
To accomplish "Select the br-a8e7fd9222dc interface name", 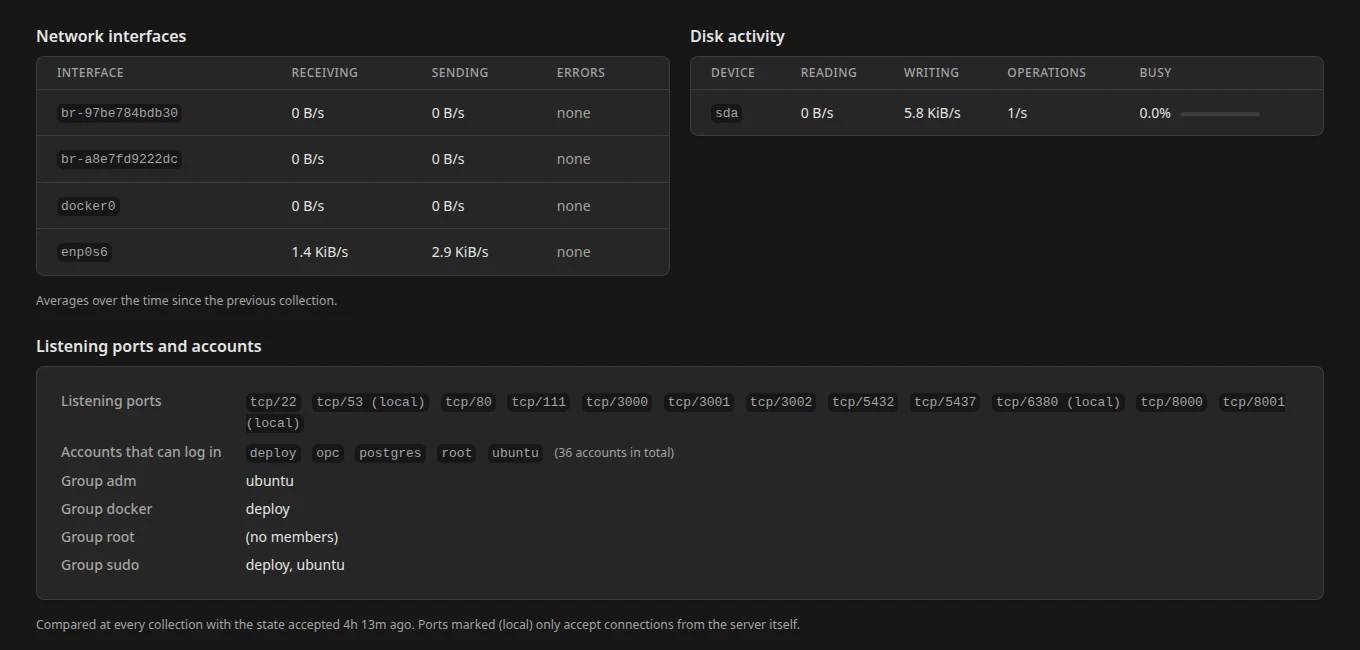I will [119, 159].
